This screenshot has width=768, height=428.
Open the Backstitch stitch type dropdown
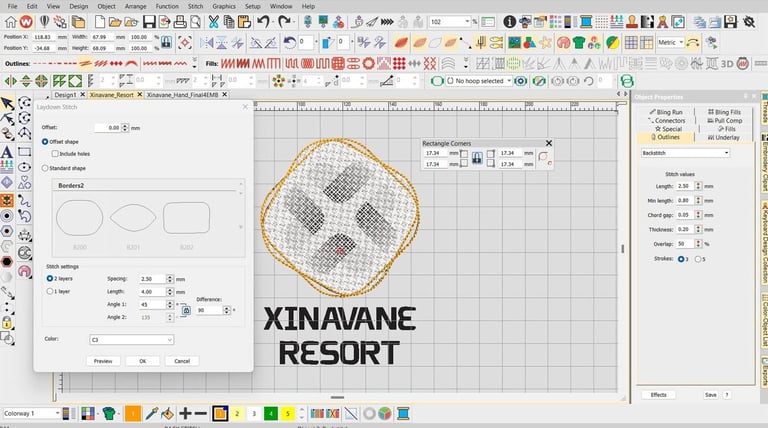coord(685,153)
